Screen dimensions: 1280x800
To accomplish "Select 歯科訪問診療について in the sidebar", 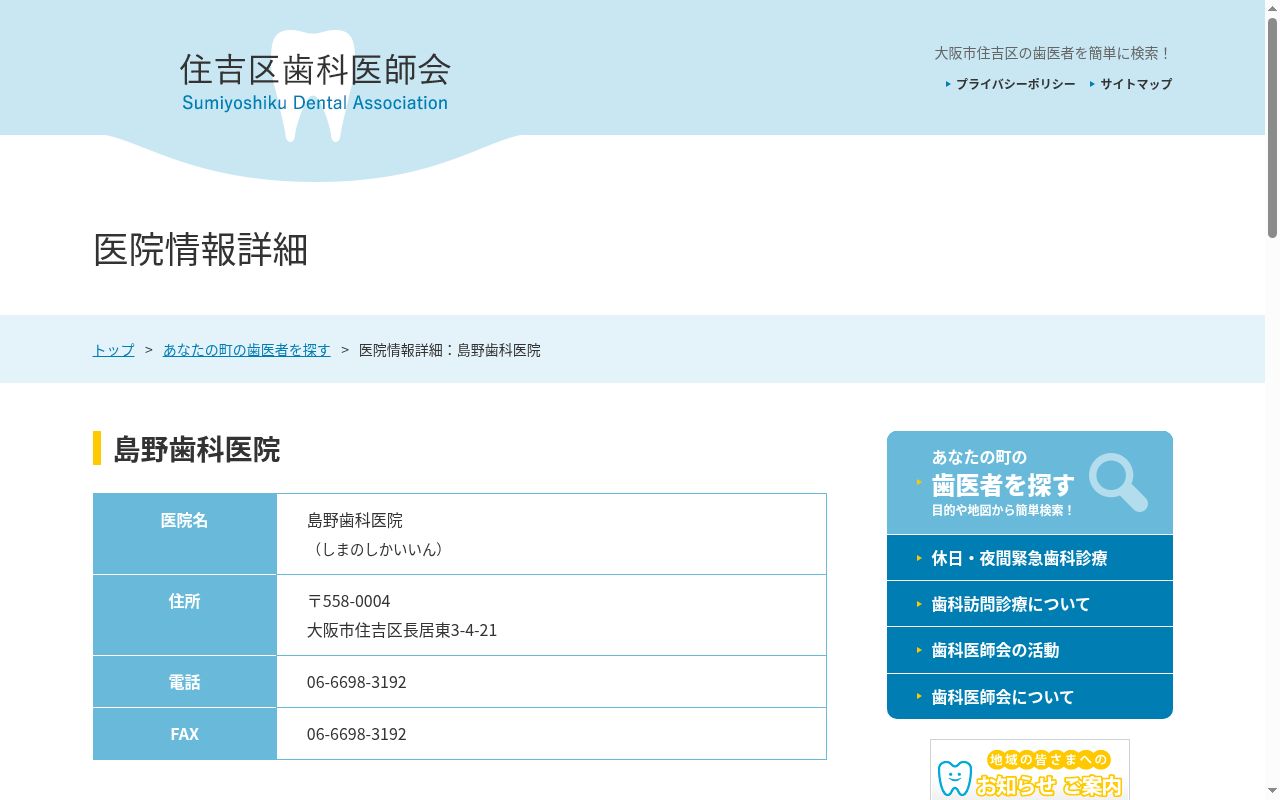I will (1030, 604).
